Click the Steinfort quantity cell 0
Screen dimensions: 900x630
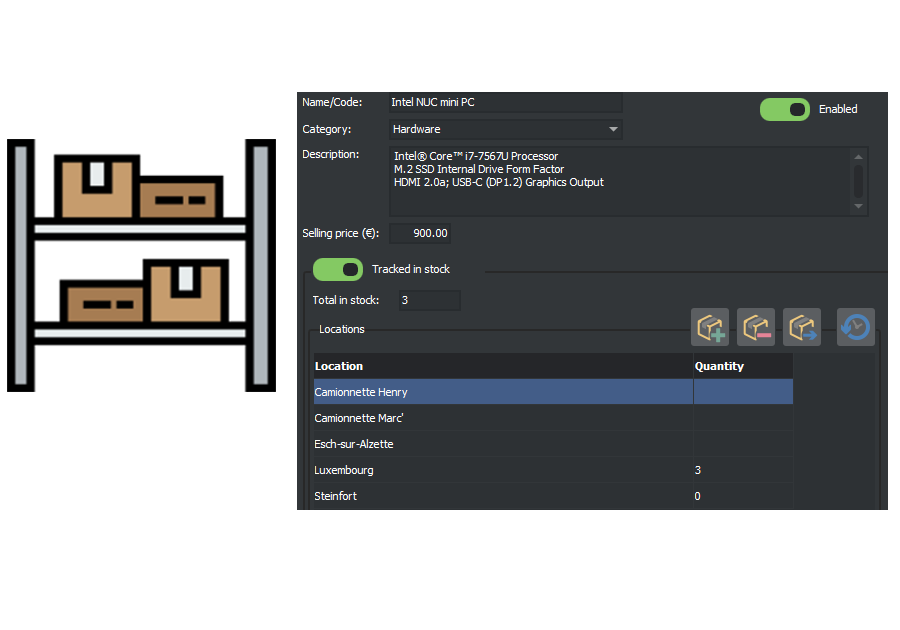coord(743,496)
